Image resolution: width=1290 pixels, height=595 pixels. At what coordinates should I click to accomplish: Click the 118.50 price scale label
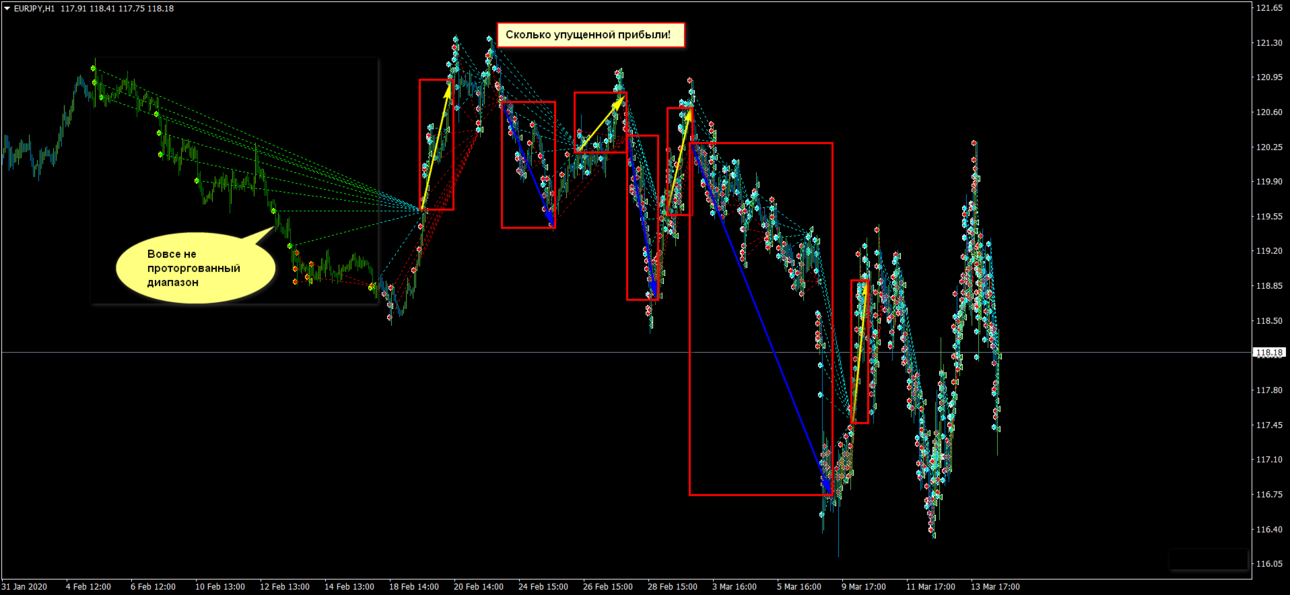(x=1269, y=320)
